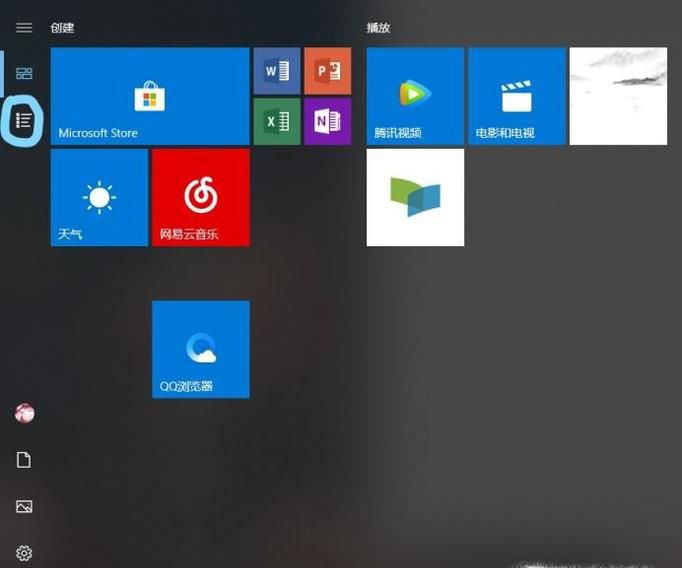The width and height of the screenshot is (682, 568).
Task: Open the Word tile
Action: 277,71
